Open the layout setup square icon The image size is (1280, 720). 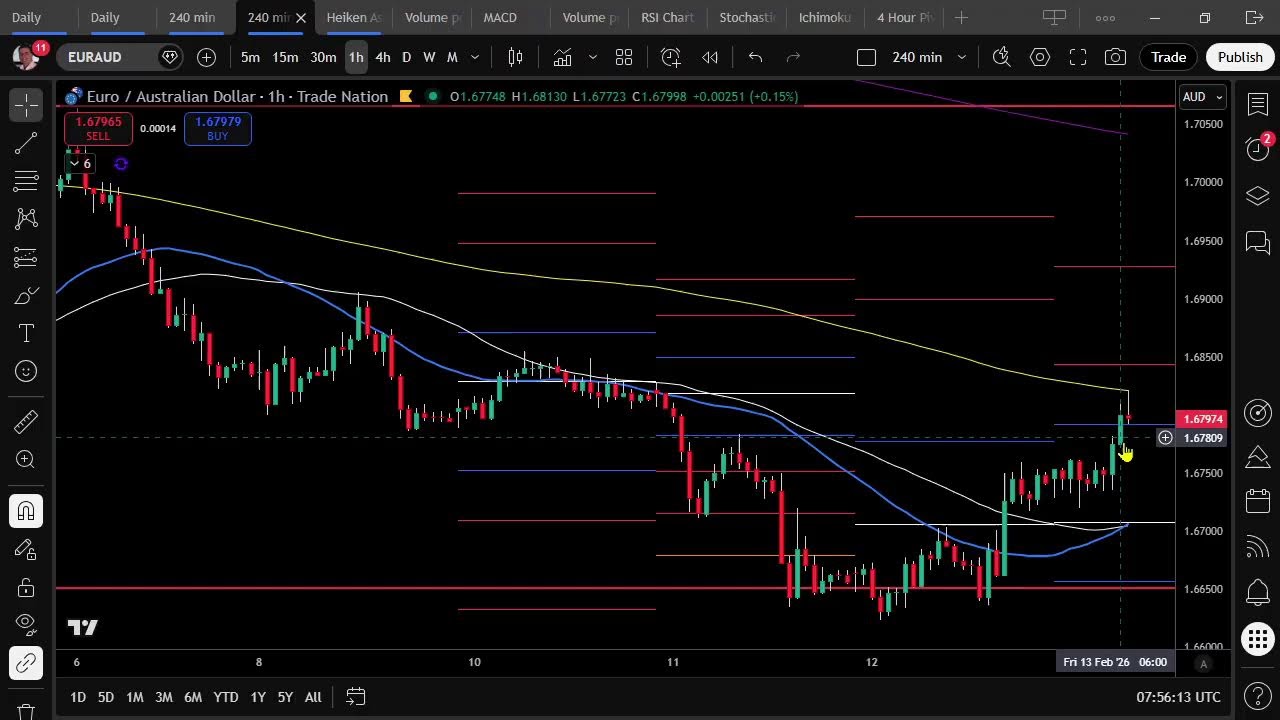pos(866,57)
